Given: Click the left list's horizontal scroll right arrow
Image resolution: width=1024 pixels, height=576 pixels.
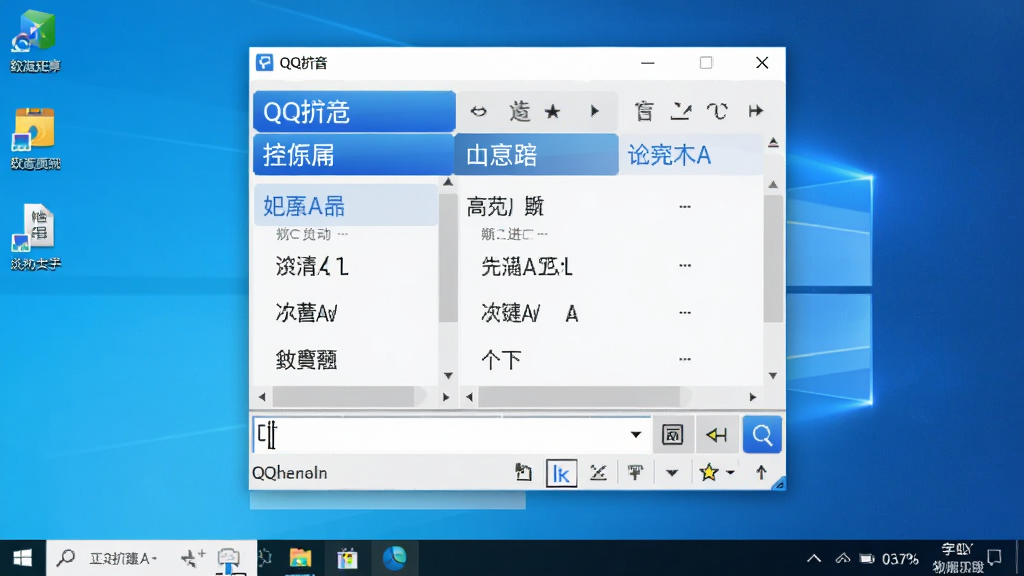Looking at the screenshot, I should click(446, 397).
